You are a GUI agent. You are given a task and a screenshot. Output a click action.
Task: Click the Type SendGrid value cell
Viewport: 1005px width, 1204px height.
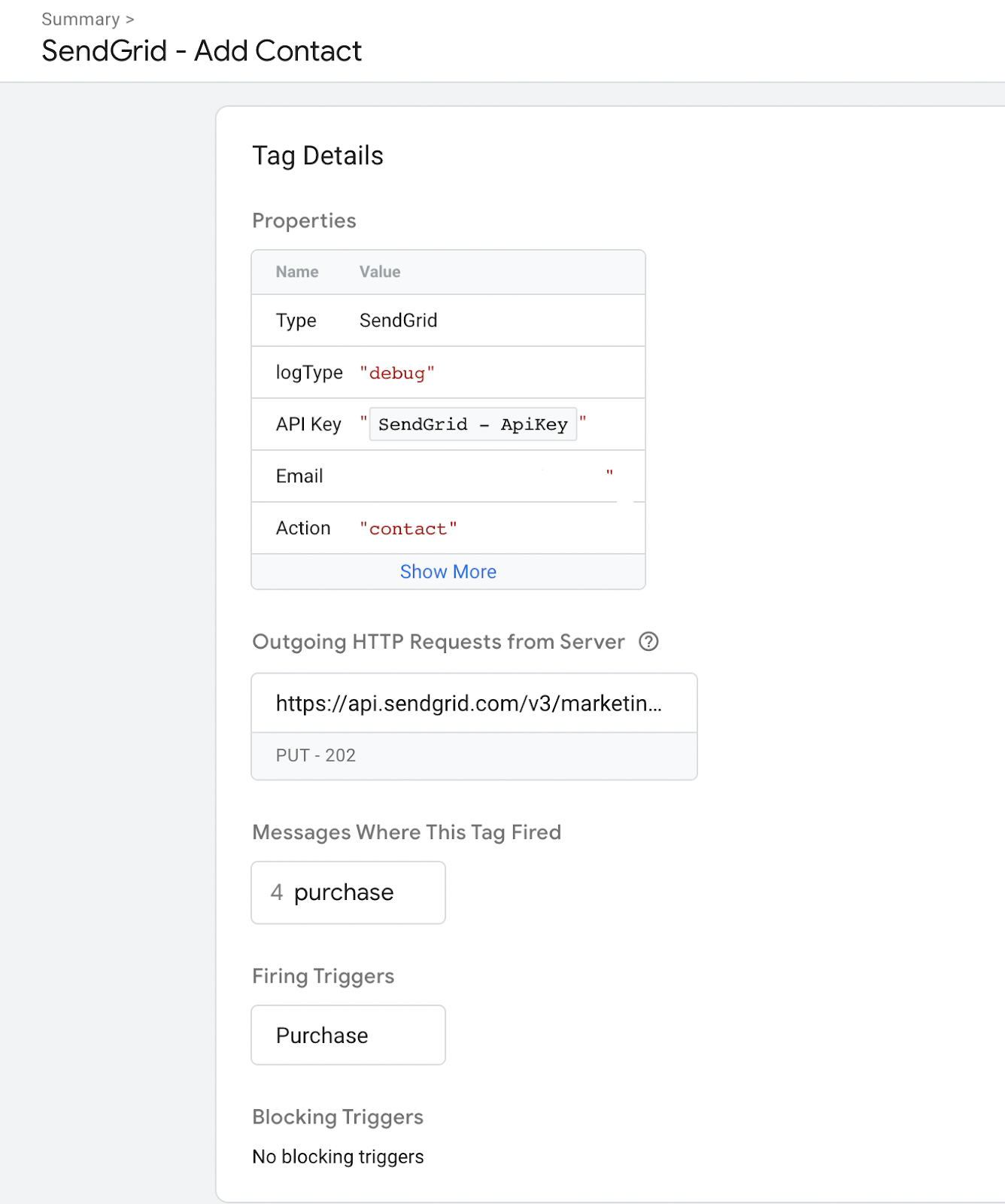click(399, 321)
